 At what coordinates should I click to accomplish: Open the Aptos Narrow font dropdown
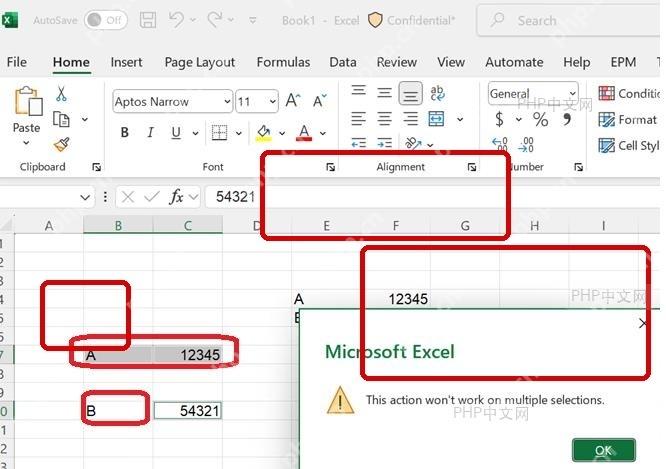(x=227, y=102)
